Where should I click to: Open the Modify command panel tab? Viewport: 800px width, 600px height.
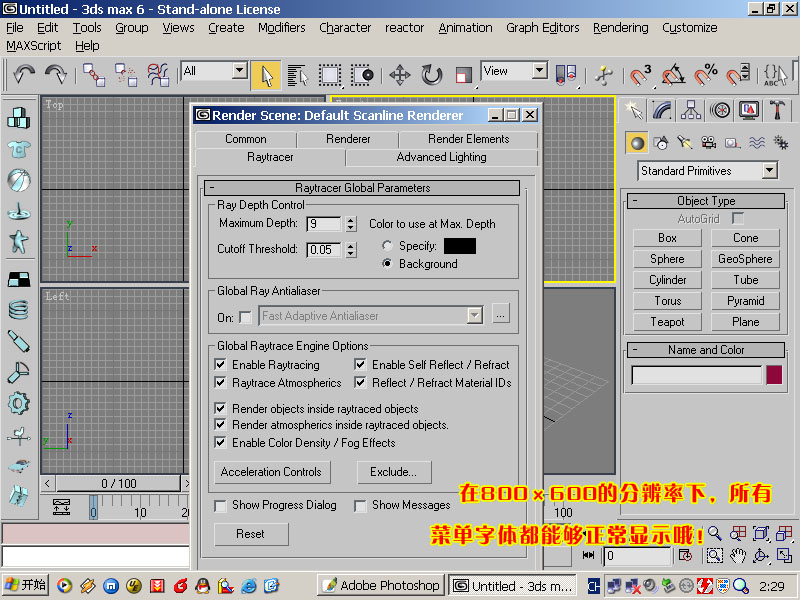pos(662,110)
